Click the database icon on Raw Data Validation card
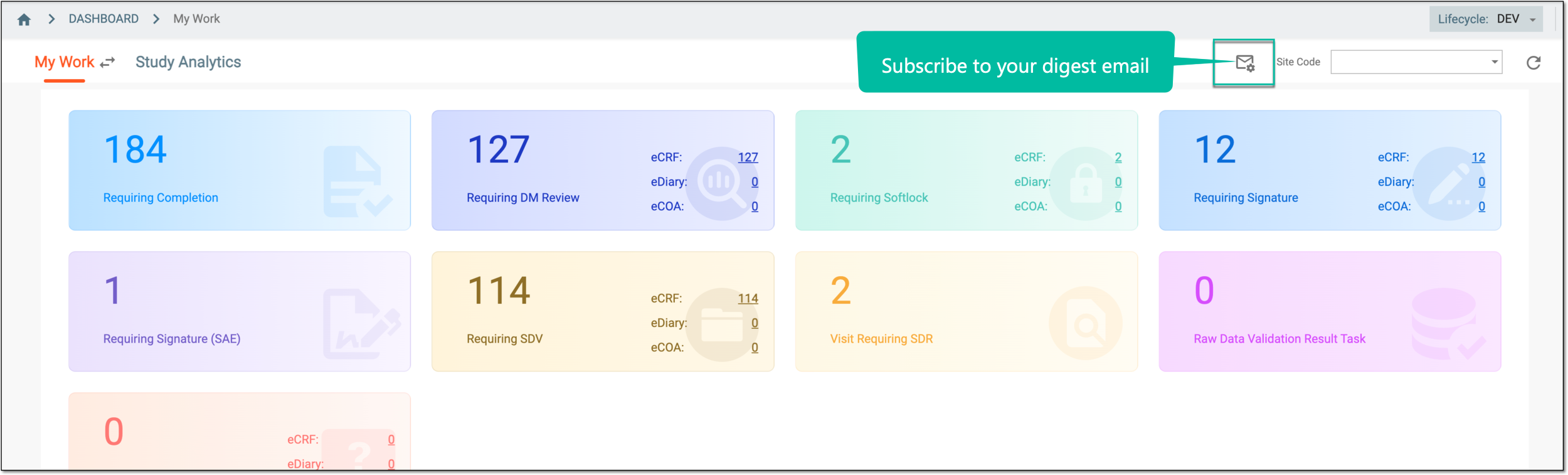This screenshot has width=1568, height=475. [x=1449, y=323]
